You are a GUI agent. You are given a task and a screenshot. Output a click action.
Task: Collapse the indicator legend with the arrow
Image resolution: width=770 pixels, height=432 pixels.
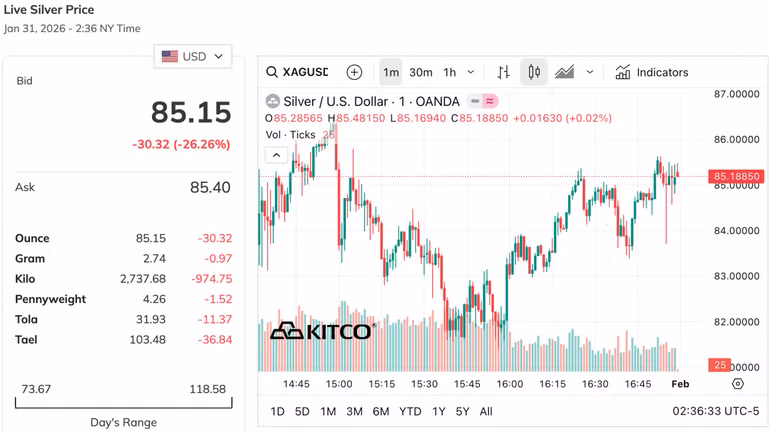[276, 154]
